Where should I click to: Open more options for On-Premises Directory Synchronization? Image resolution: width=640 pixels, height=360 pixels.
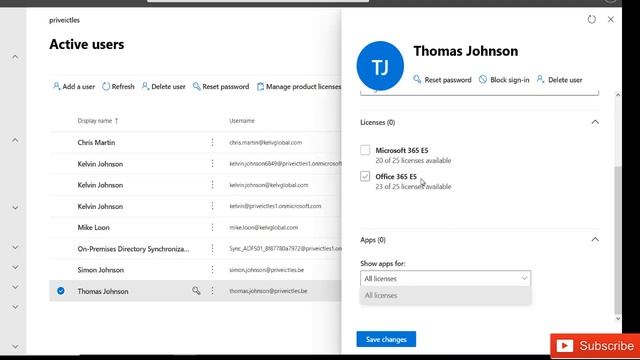tap(212, 249)
